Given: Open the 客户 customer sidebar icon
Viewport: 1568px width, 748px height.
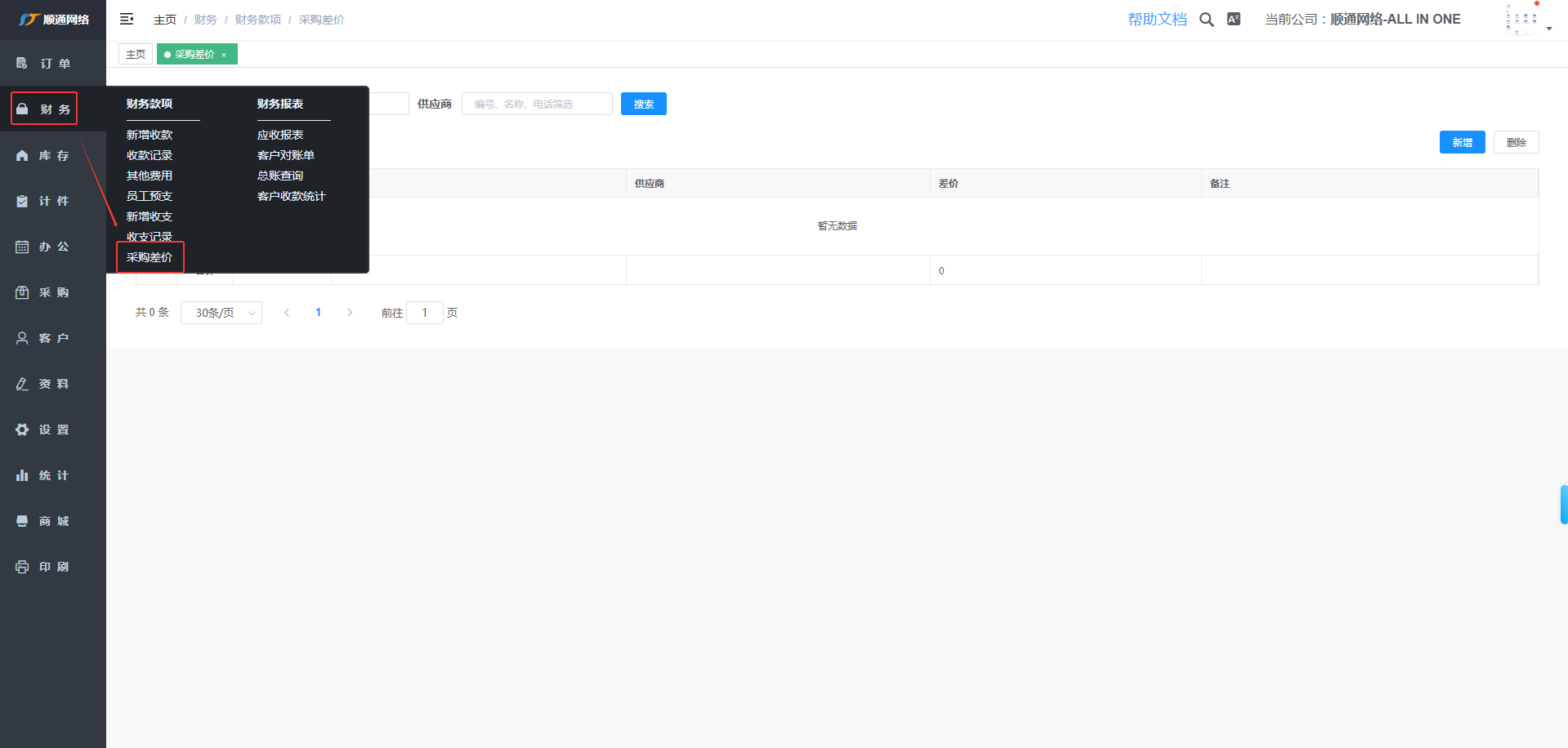Looking at the screenshot, I should [22, 338].
